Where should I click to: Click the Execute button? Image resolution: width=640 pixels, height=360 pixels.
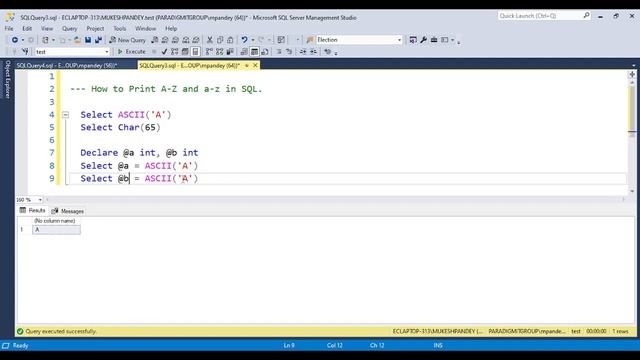pos(132,52)
